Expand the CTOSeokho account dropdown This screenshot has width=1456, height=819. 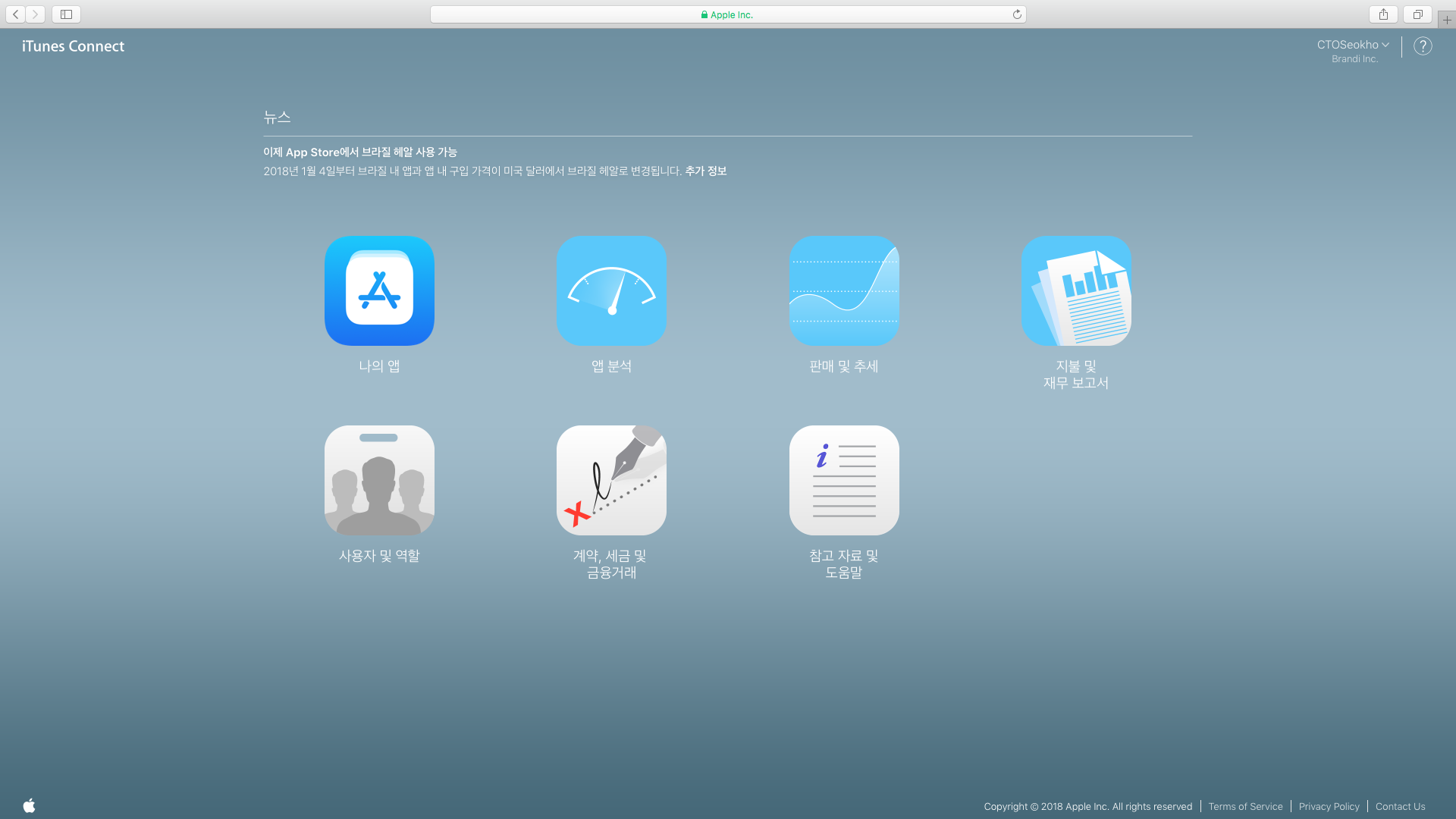click(x=1353, y=45)
